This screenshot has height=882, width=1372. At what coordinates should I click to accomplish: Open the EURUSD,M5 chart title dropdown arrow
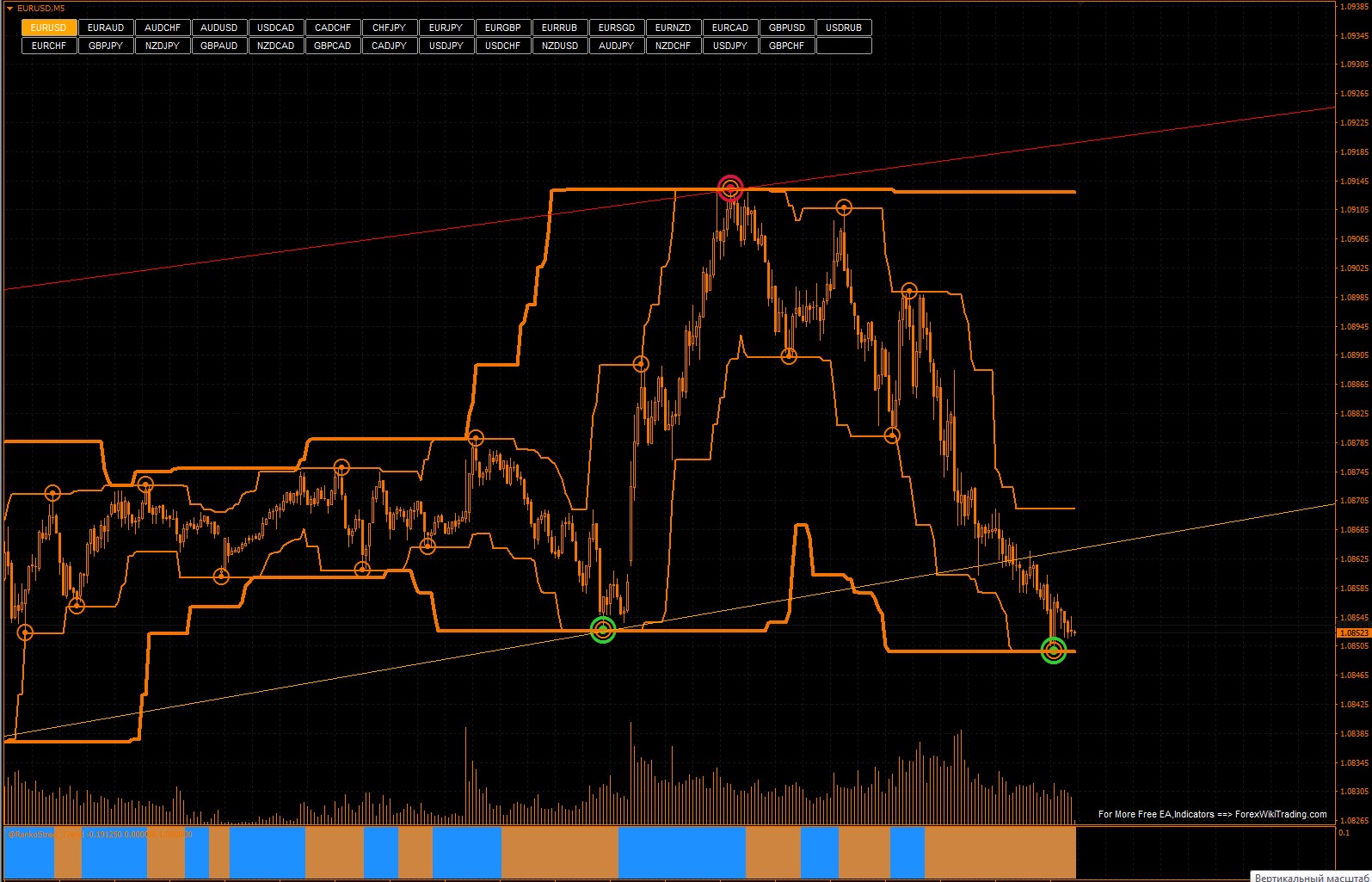click(9, 8)
